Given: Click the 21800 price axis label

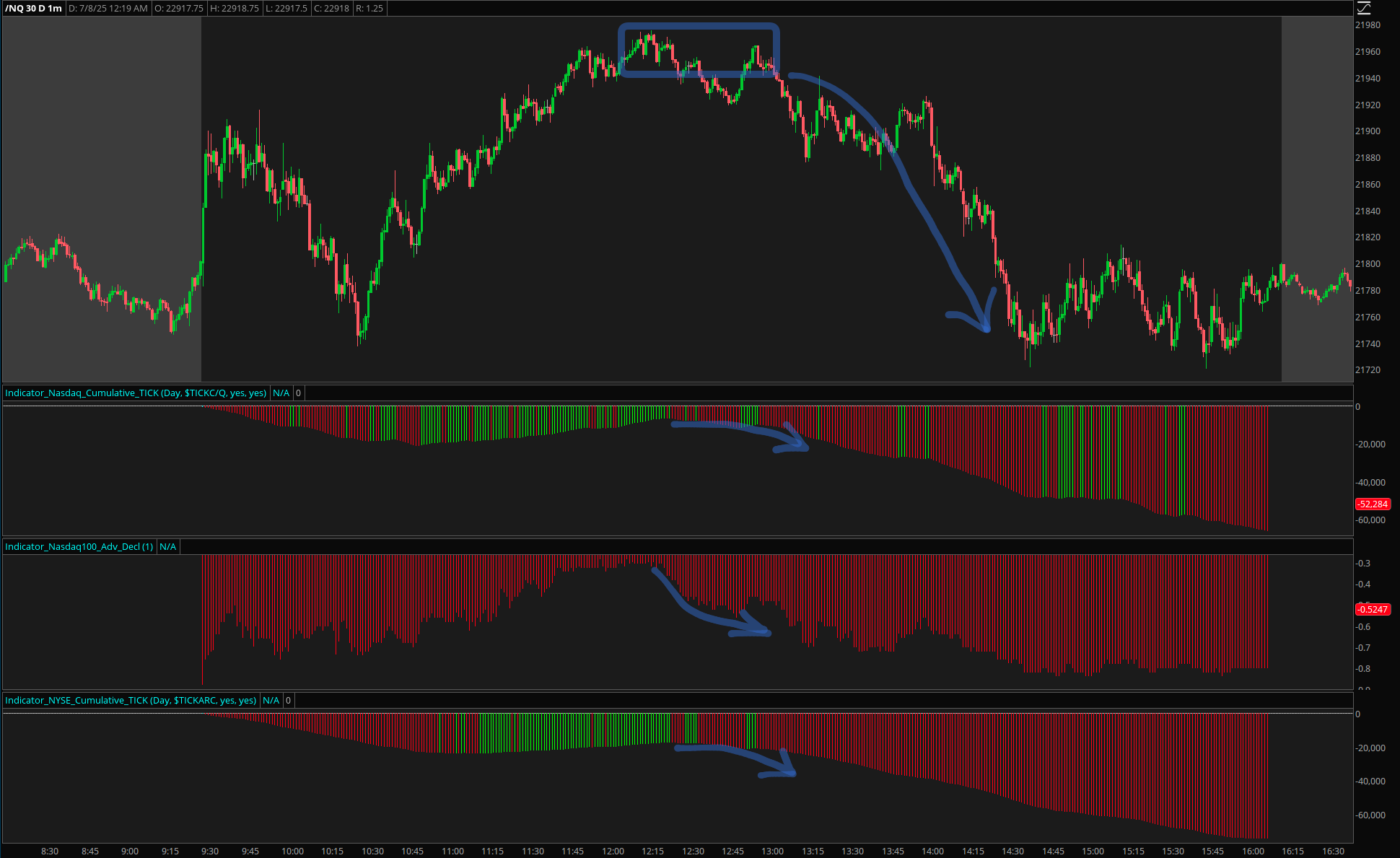Looking at the screenshot, I should pyautogui.click(x=1368, y=264).
